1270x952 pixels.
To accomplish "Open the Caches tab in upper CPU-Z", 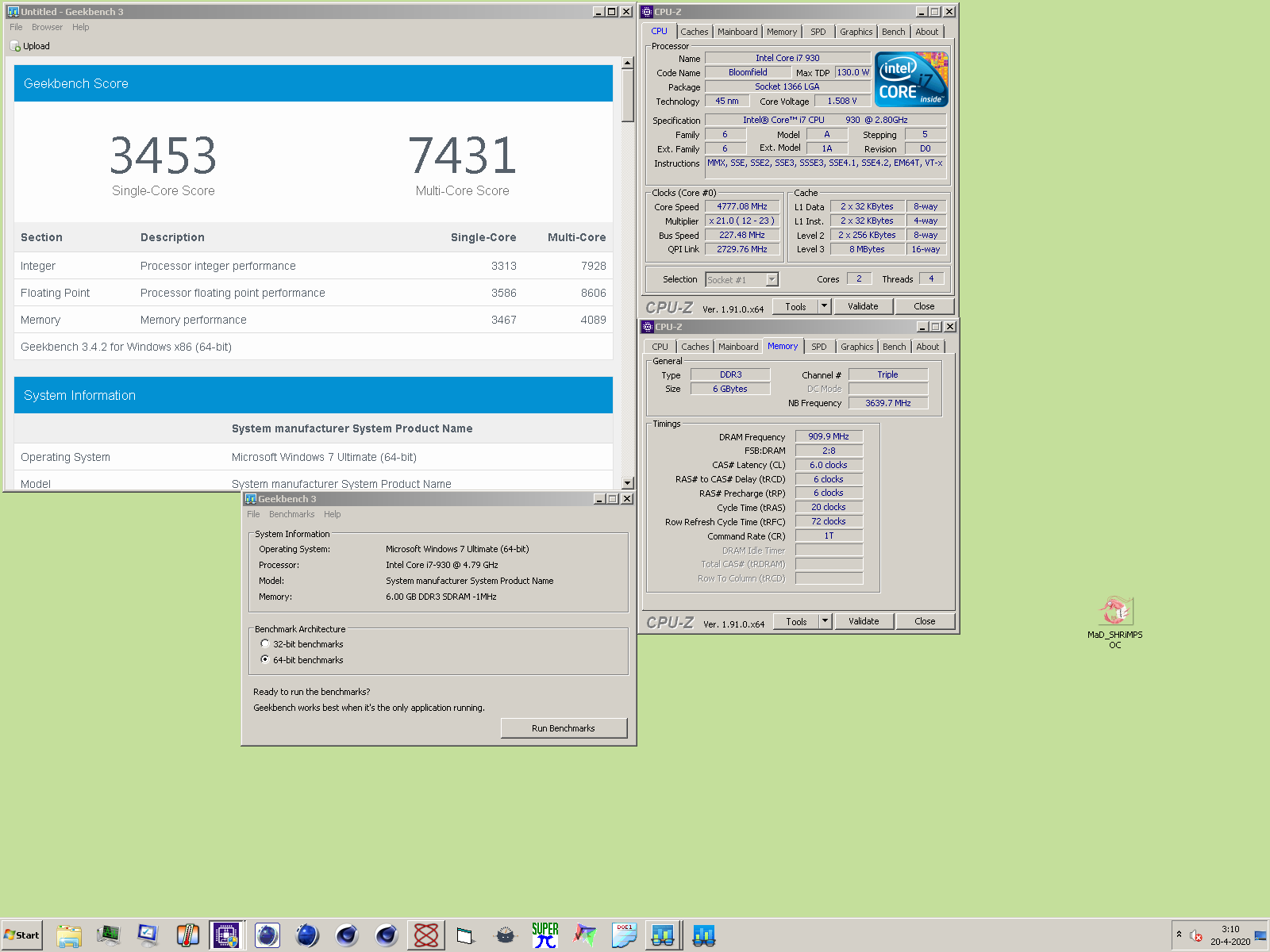I will [x=695, y=32].
